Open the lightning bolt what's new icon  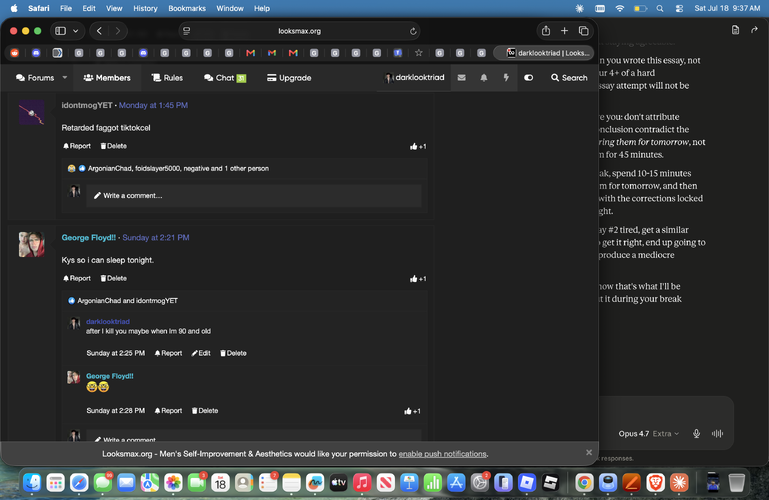(506, 77)
